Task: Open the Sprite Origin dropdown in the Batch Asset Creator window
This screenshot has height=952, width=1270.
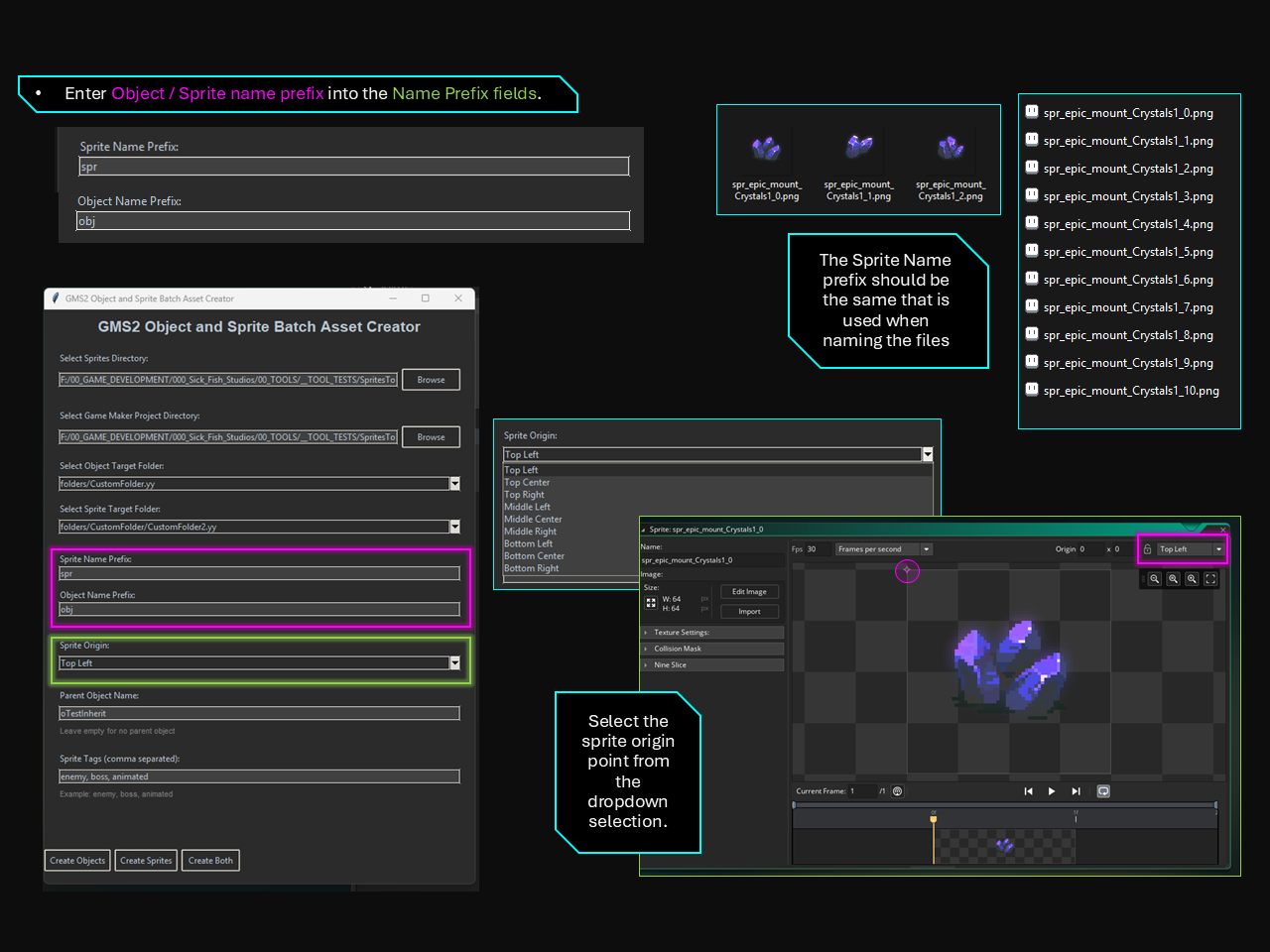Action: (454, 663)
